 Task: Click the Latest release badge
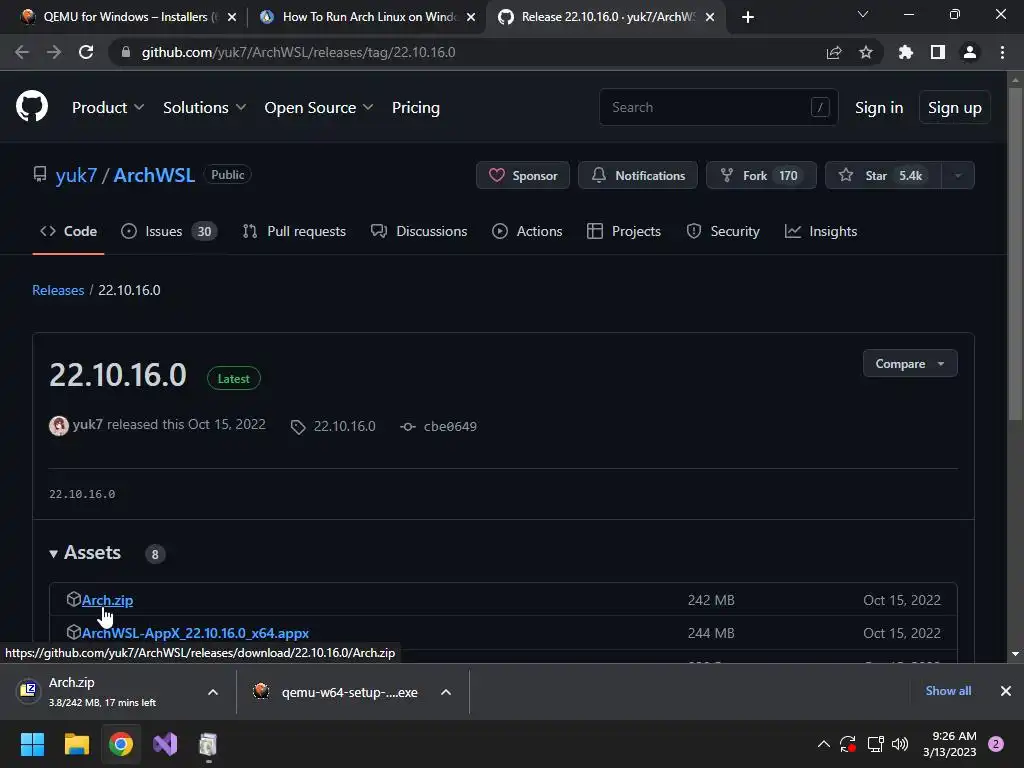[234, 378]
